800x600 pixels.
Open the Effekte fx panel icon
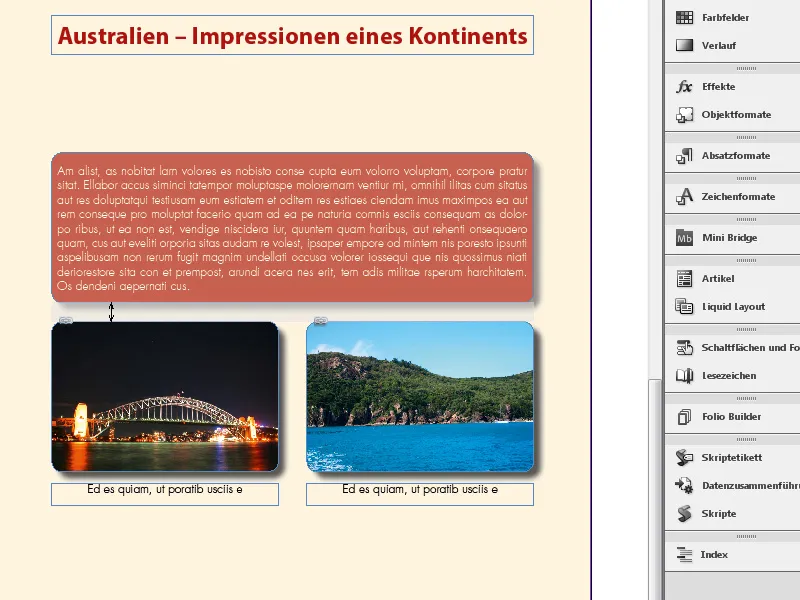coord(684,87)
